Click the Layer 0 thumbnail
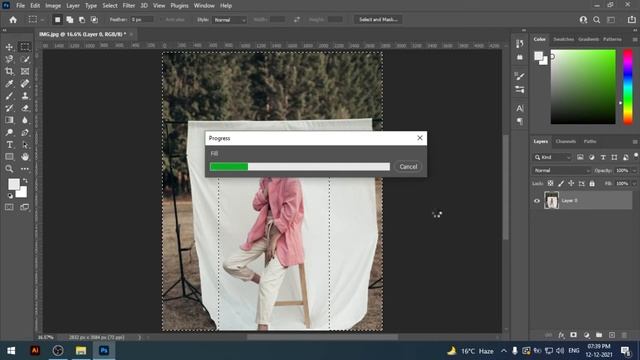The width and height of the screenshot is (640, 360). tap(551, 201)
